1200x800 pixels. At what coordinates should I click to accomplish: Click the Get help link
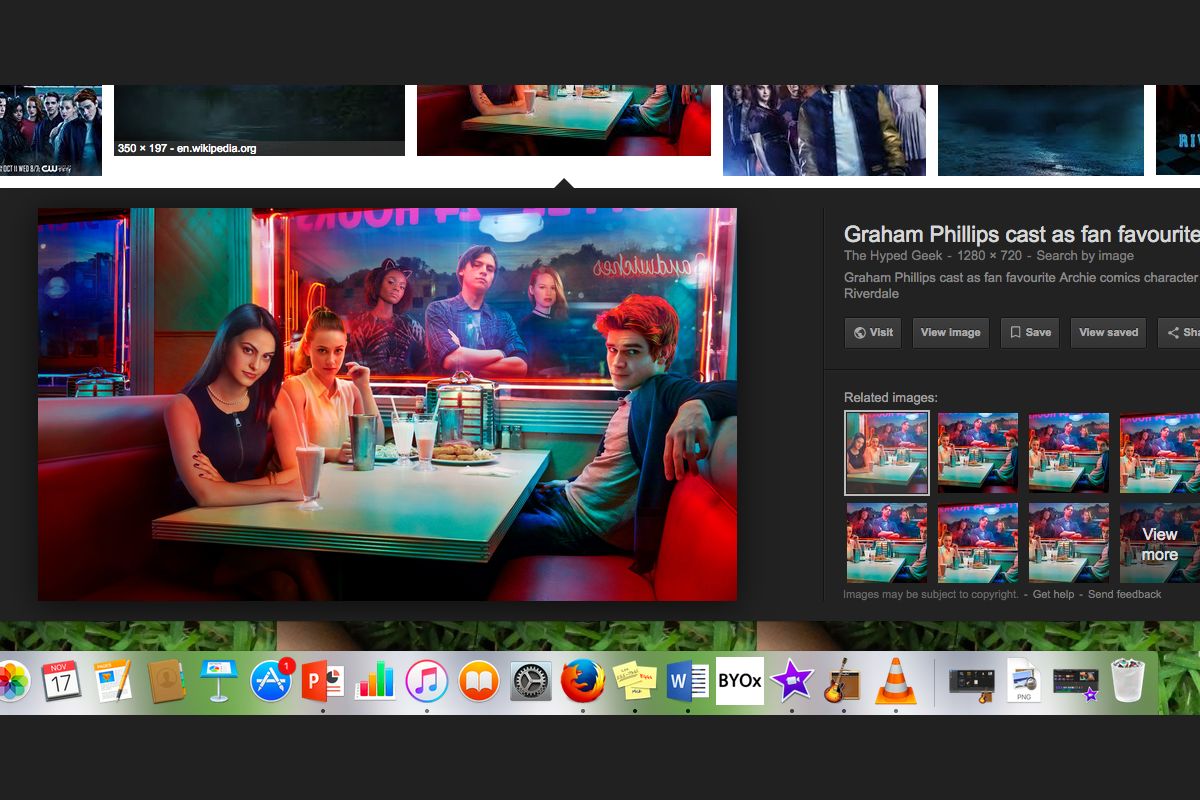click(x=1053, y=594)
